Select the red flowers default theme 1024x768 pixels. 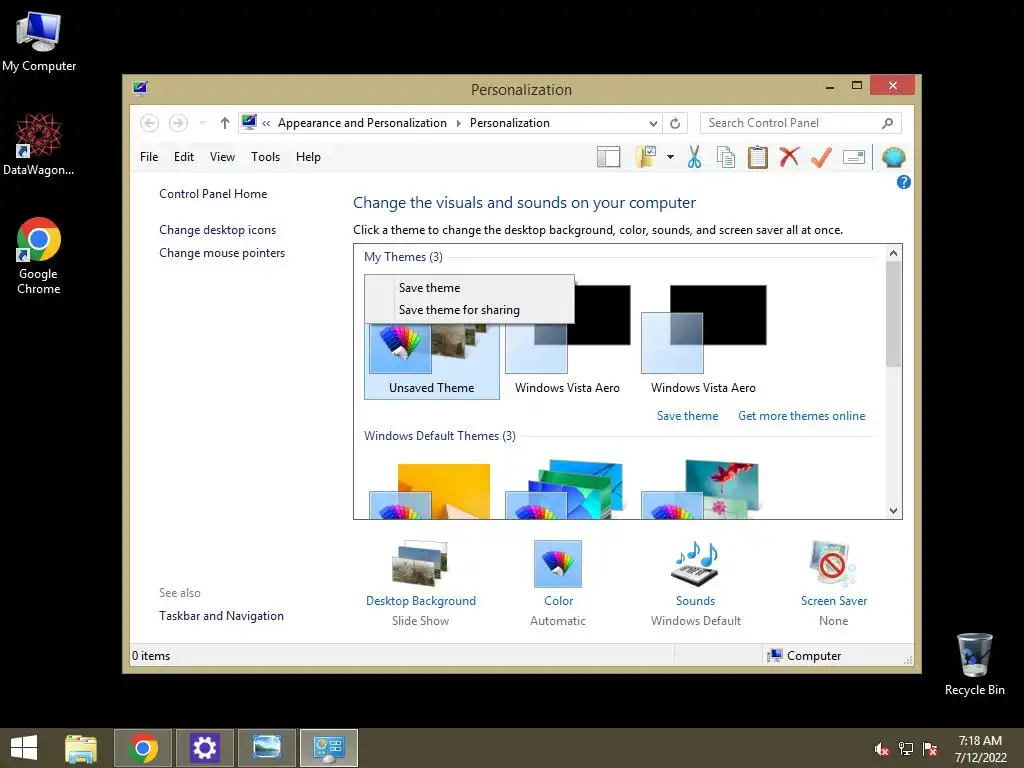[701, 490]
